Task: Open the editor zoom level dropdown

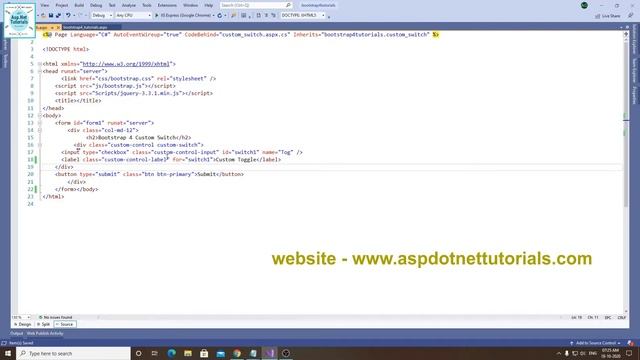Action: click(x=21, y=317)
